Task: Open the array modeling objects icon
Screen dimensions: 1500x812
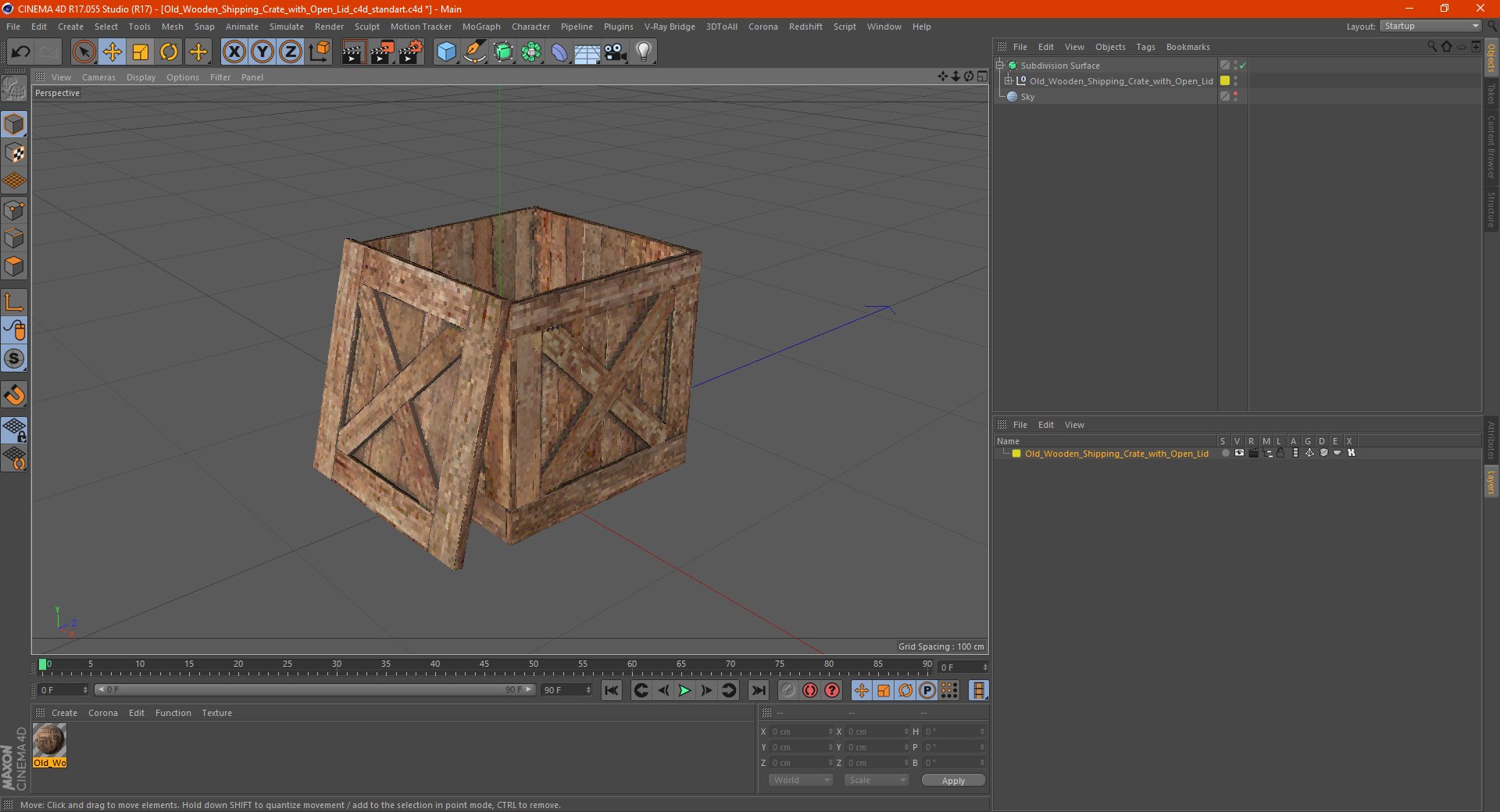Action: coord(531,52)
